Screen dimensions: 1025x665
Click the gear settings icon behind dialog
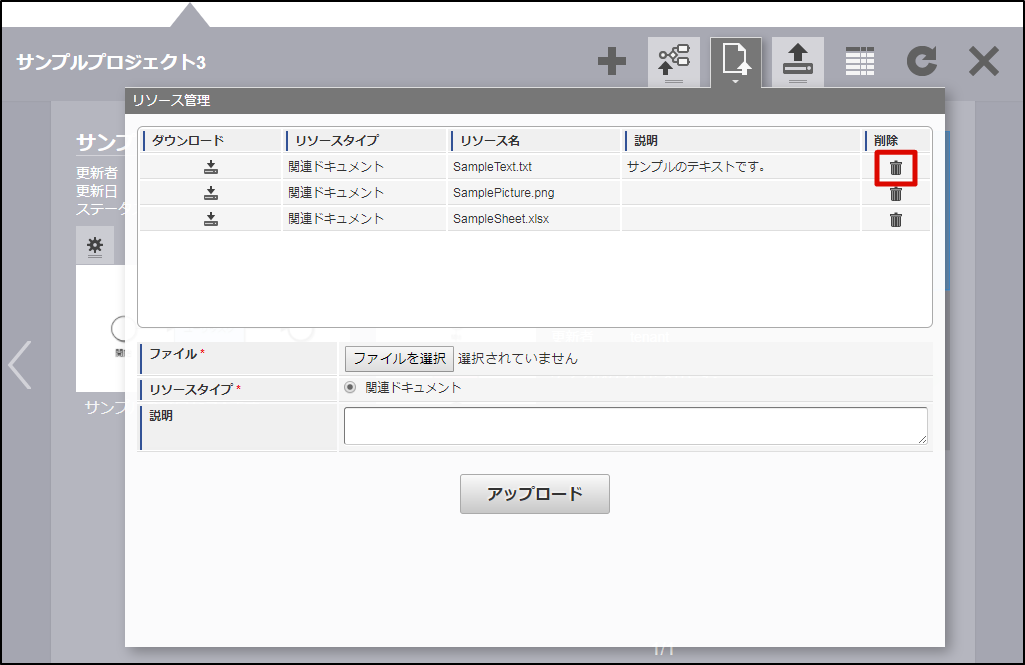tap(95, 245)
